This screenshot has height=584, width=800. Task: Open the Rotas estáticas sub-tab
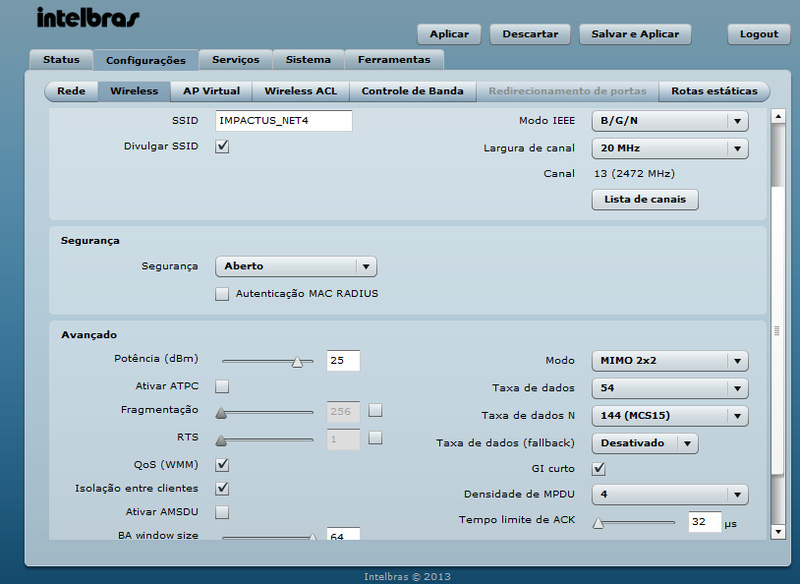point(714,91)
